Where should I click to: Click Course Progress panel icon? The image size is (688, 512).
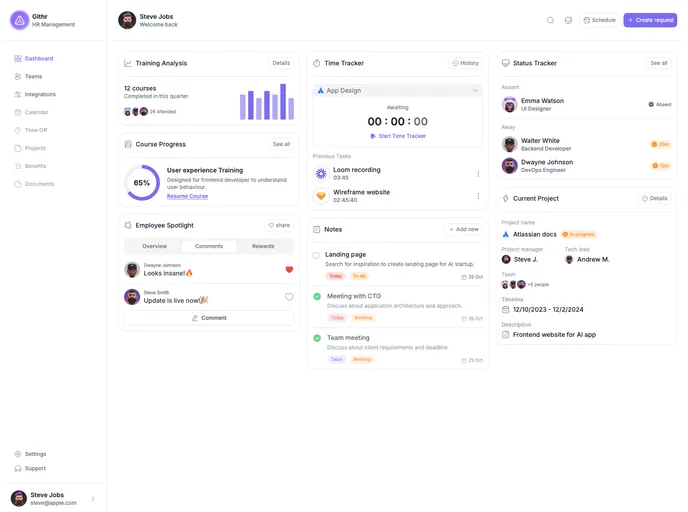[x=128, y=144]
